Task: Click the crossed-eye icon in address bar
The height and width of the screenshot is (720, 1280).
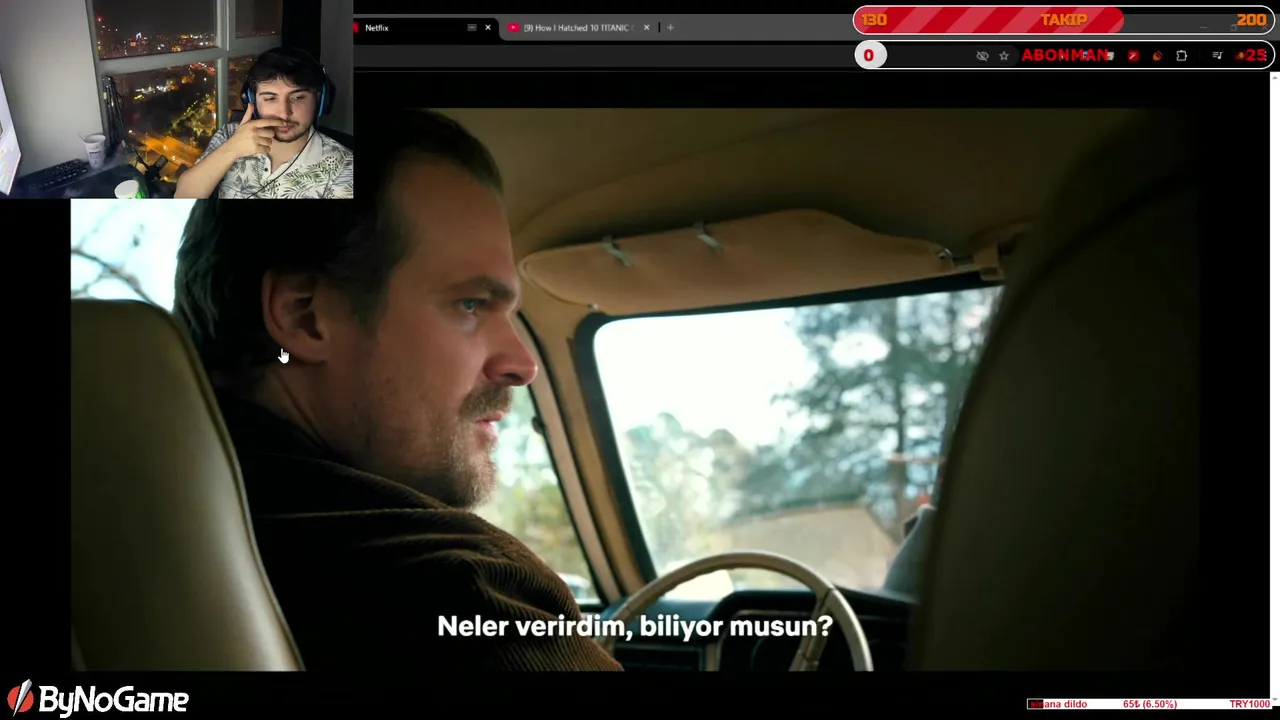Action: pos(982,56)
